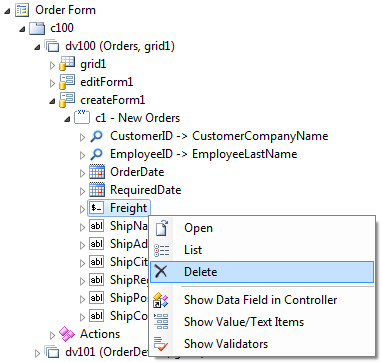Click the c100 container icon
This screenshot has width=382, height=362.
coord(37,28)
